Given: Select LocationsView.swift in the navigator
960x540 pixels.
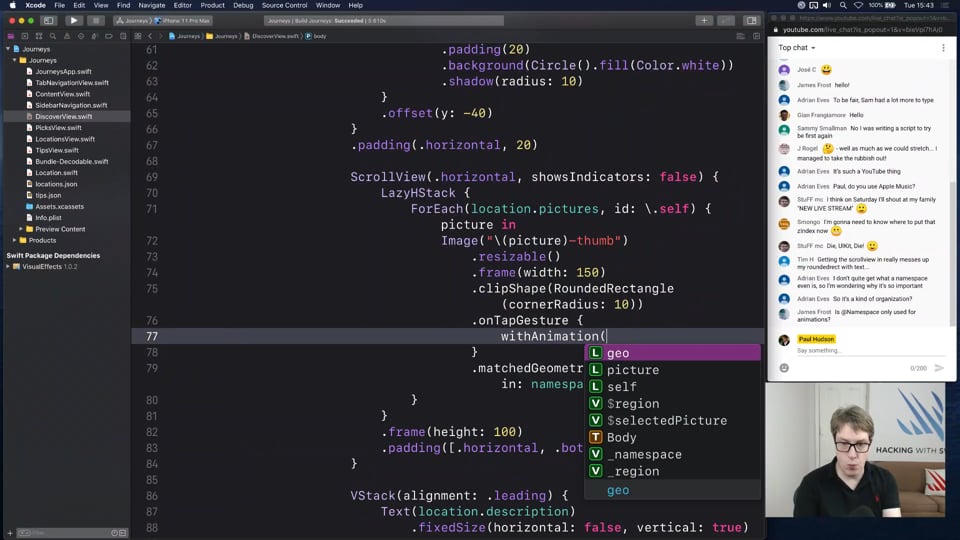Looking at the screenshot, I should (x=65, y=139).
